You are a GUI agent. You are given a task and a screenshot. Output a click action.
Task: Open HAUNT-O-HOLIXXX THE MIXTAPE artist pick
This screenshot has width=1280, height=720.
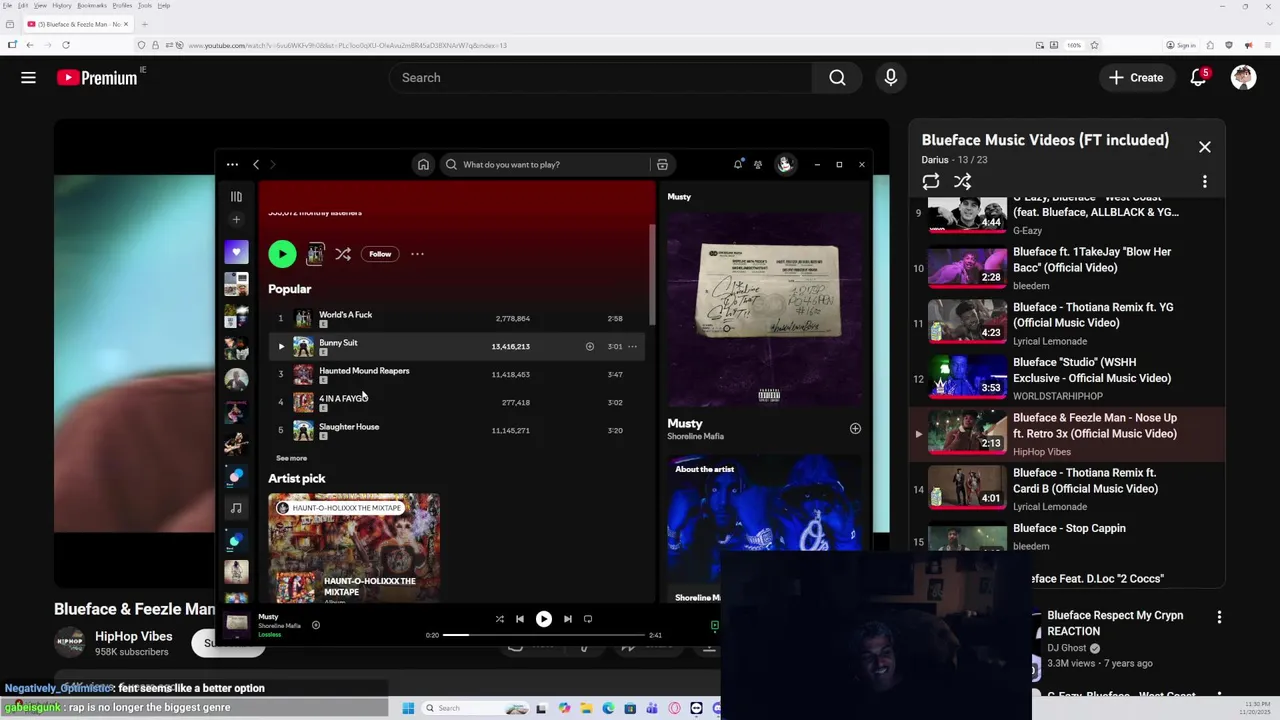click(x=353, y=547)
